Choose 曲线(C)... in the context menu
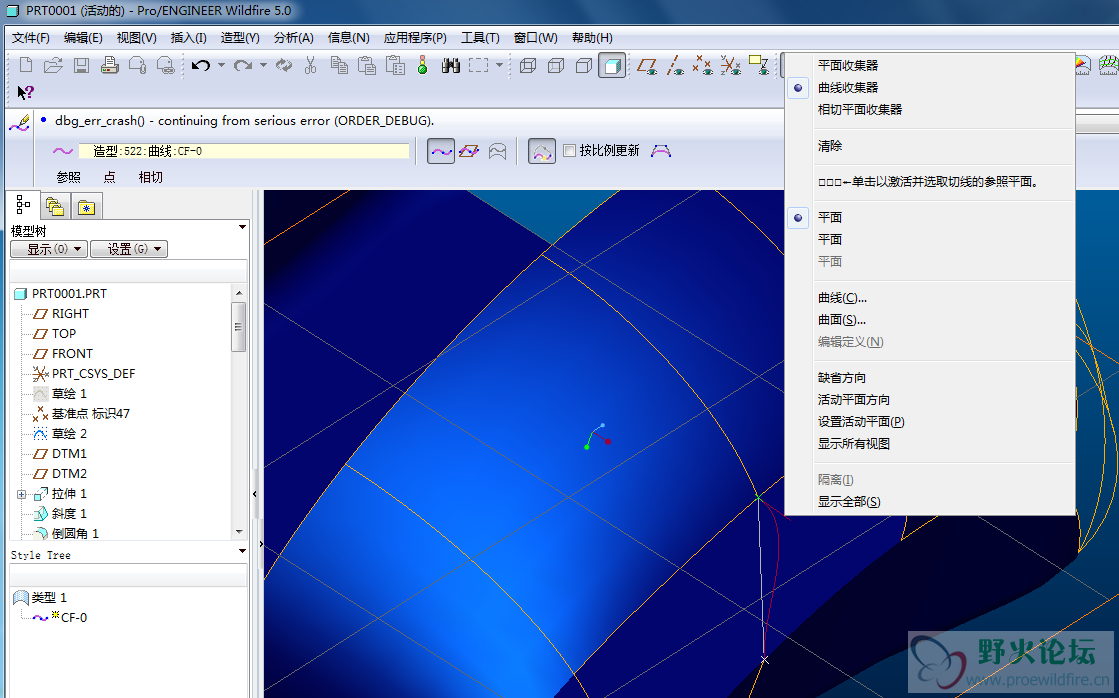 coord(842,298)
